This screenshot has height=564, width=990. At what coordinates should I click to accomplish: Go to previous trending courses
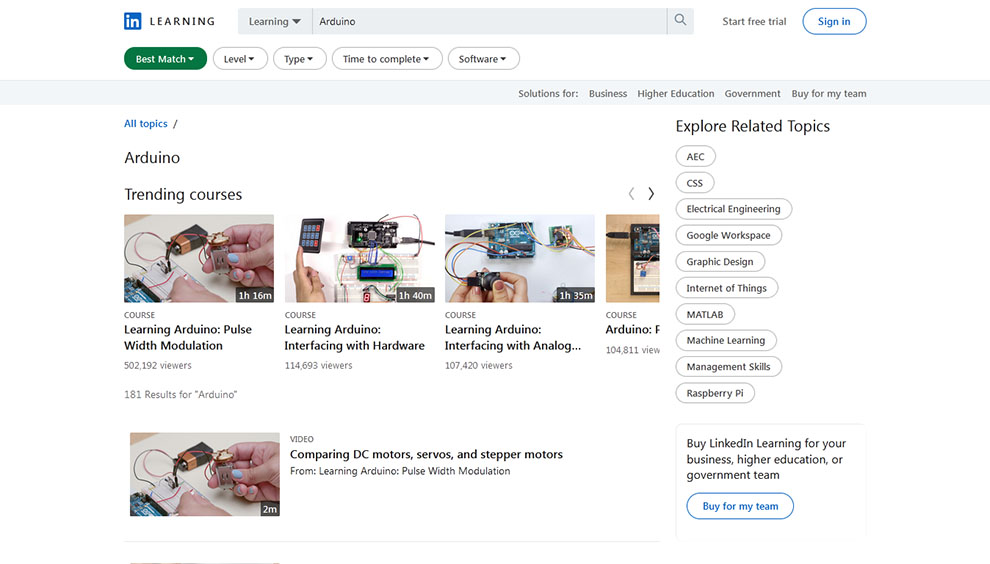tap(631, 194)
